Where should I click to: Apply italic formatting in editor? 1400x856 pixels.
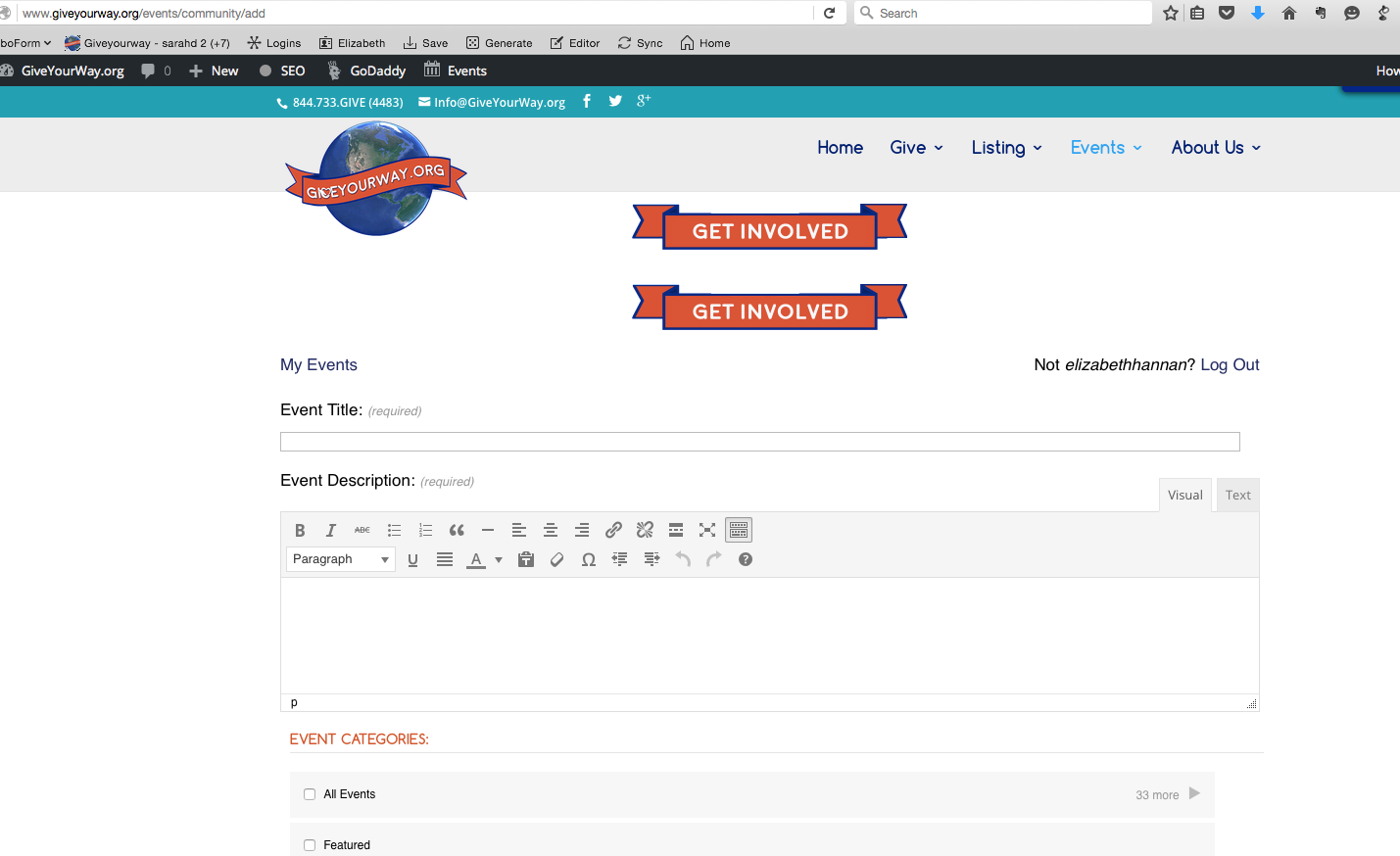331,530
